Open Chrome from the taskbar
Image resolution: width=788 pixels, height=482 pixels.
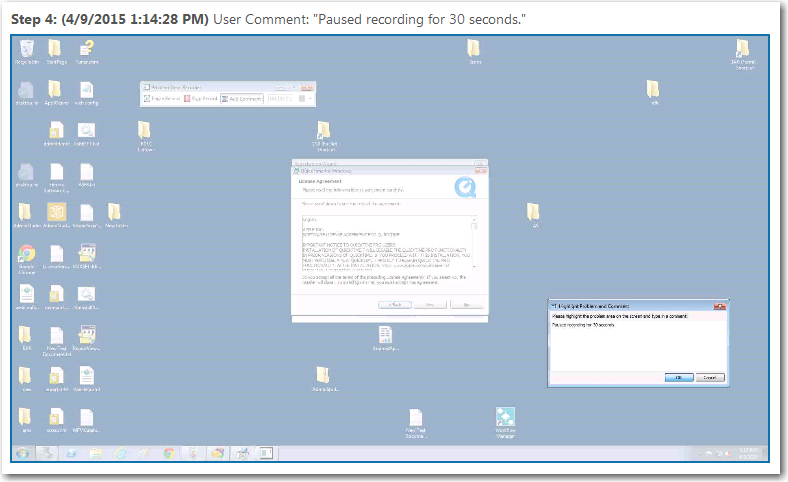point(168,453)
